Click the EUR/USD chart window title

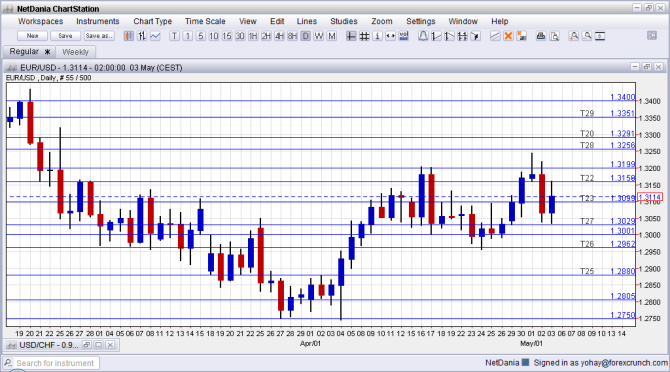[x=101, y=68]
